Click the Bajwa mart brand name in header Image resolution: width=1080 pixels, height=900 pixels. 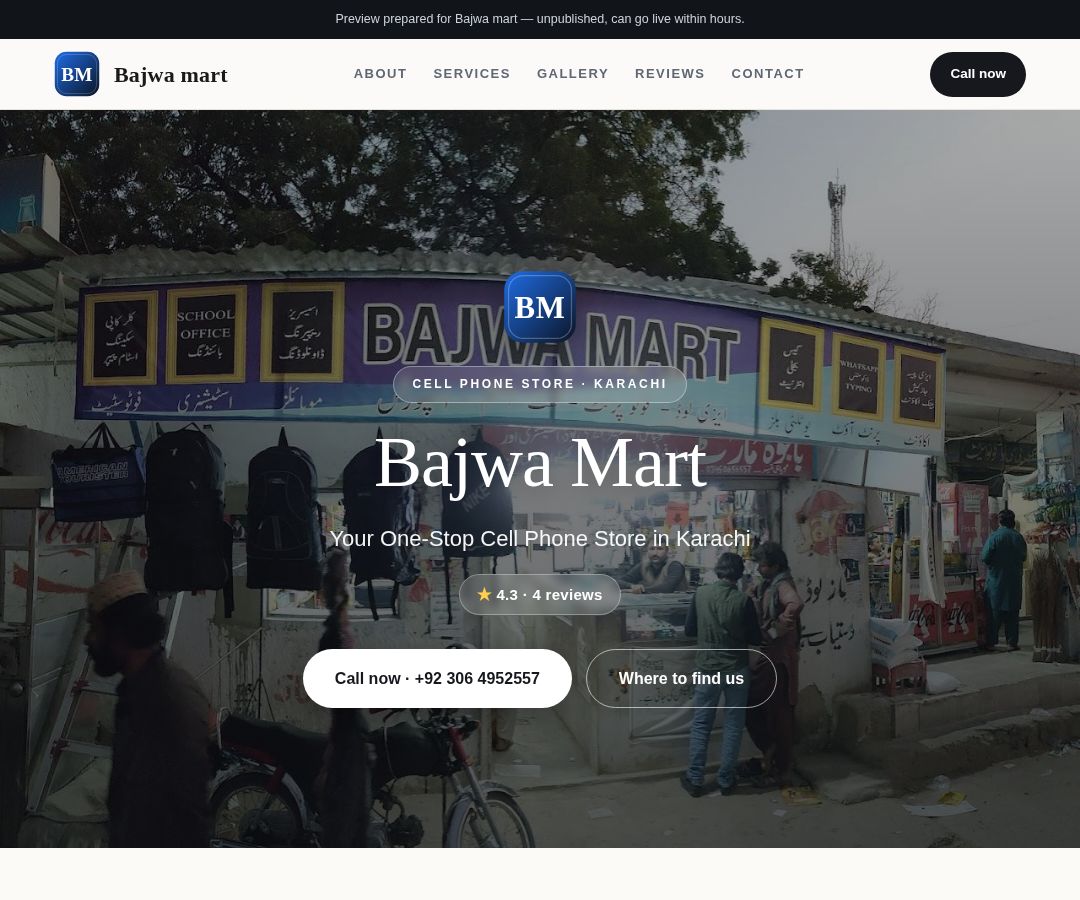coord(170,74)
